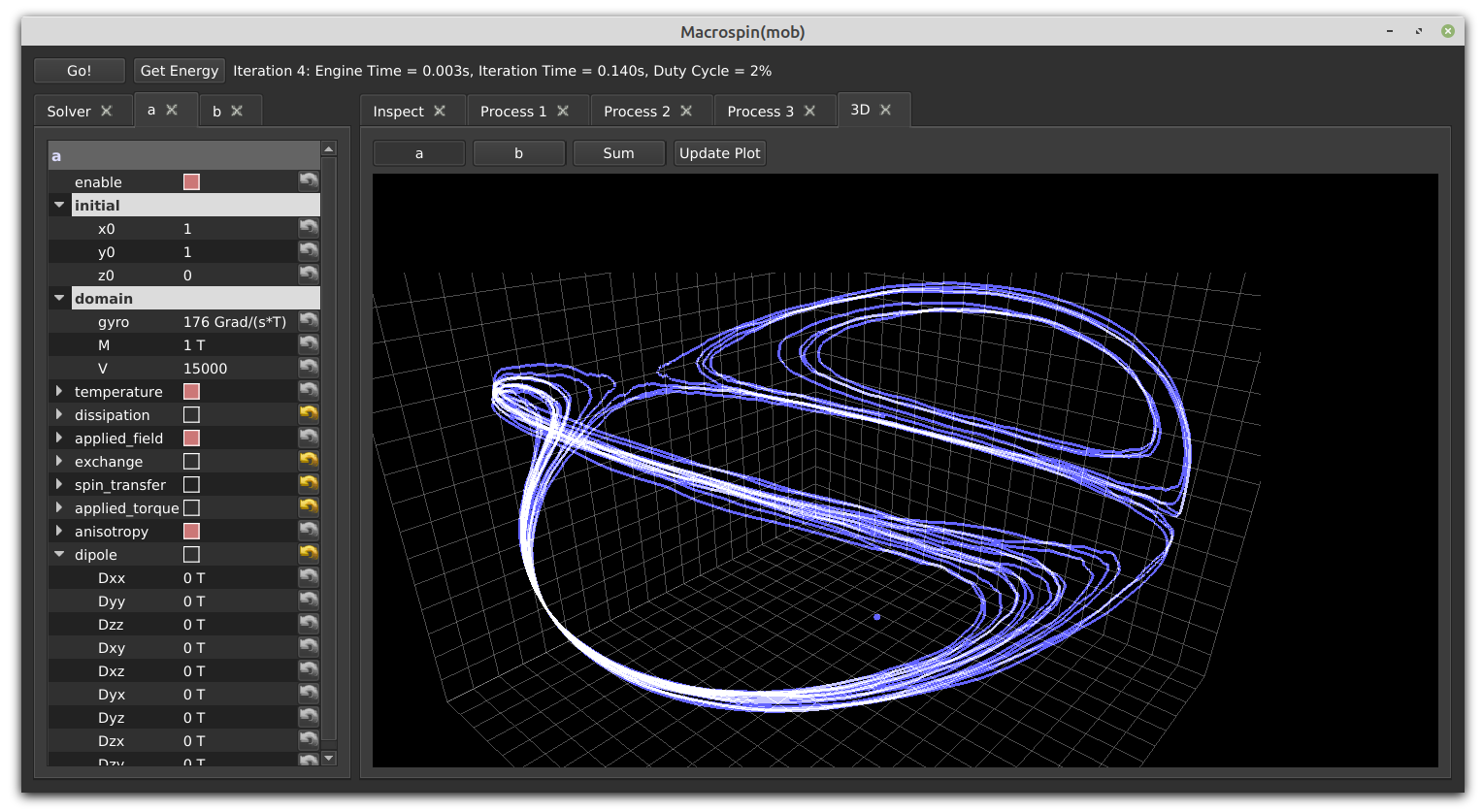Click the revert icon for x0
The height and width of the screenshot is (812, 1483).
point(309,228)
